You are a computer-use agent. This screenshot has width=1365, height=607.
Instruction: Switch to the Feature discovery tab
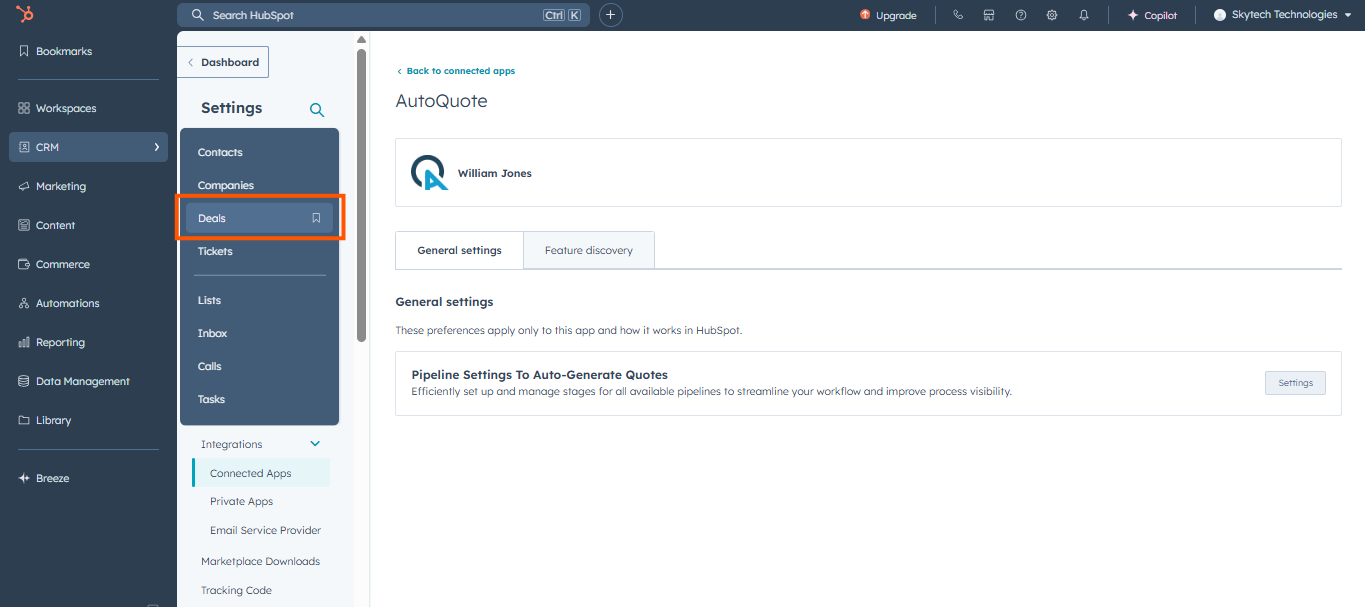[588, 250]
